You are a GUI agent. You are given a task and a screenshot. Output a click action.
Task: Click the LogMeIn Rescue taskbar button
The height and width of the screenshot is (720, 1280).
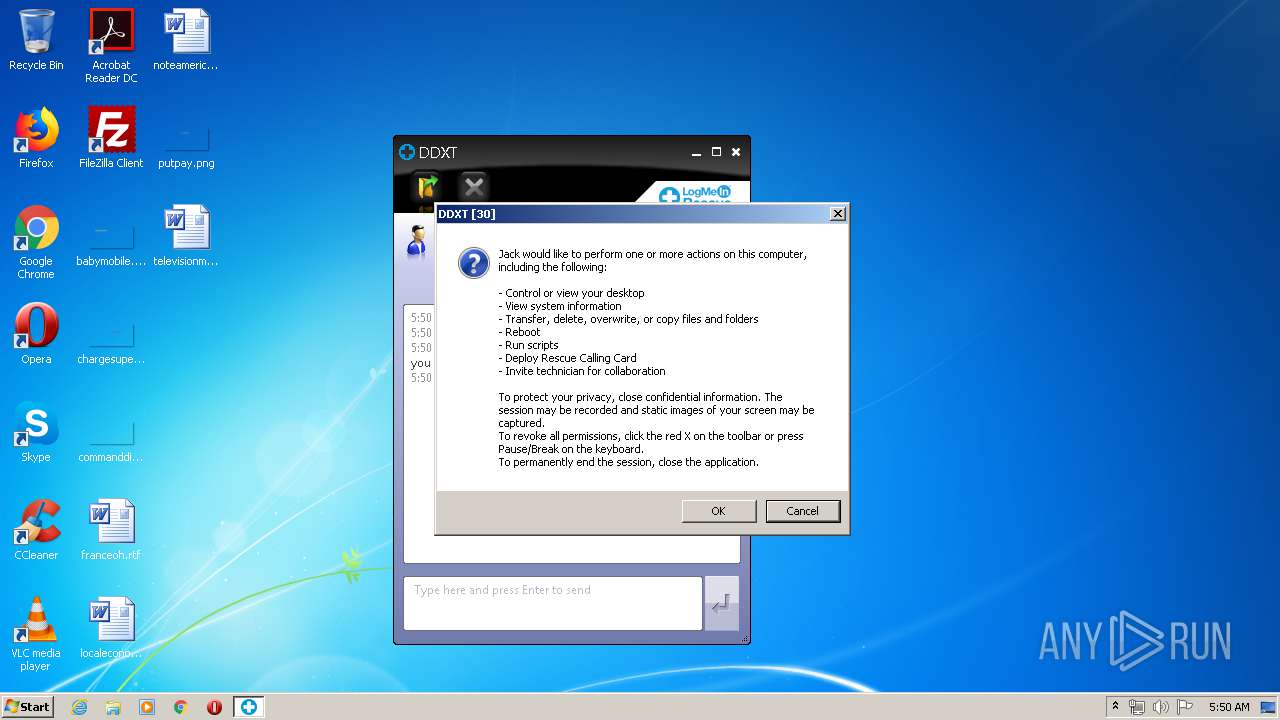coord(248,707)
